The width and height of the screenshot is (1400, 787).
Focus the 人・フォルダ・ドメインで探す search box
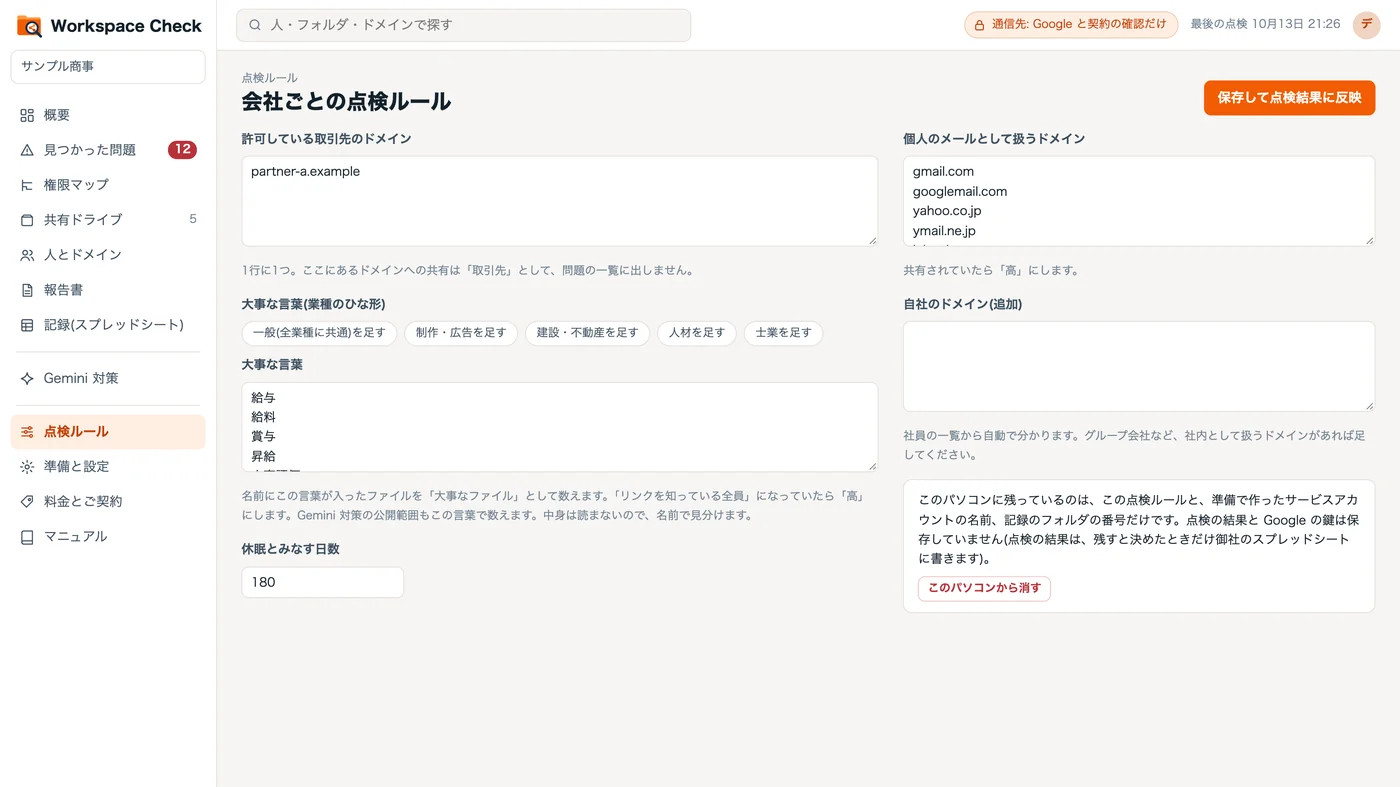(463, 25)
